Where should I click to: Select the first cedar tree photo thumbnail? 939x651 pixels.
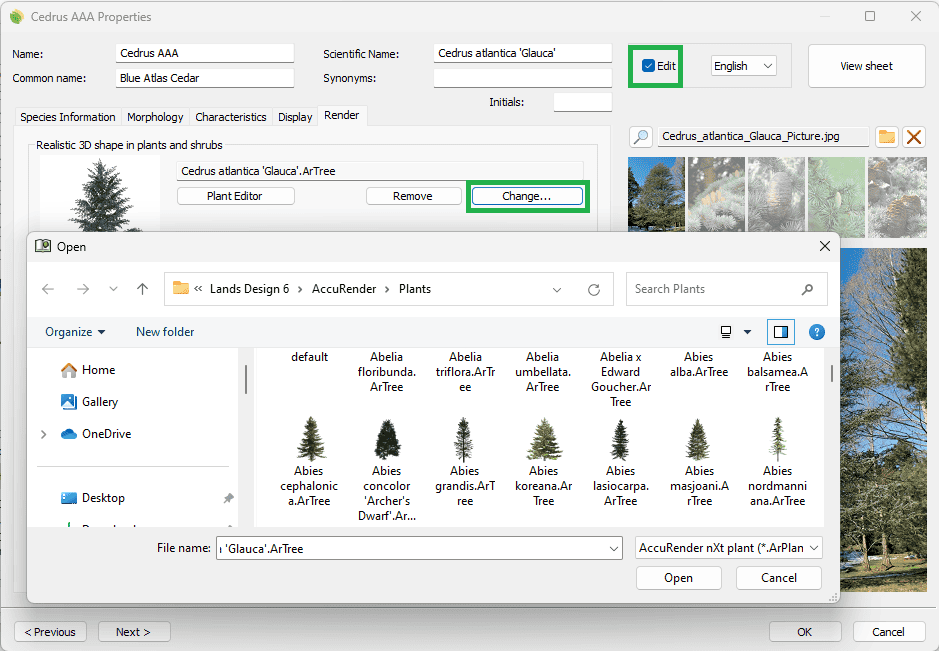point(656,194)
